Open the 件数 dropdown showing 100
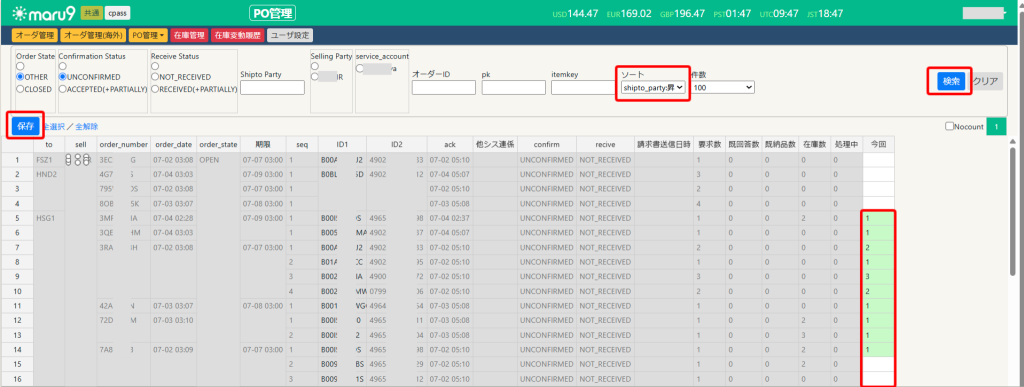 click(723, 87)
